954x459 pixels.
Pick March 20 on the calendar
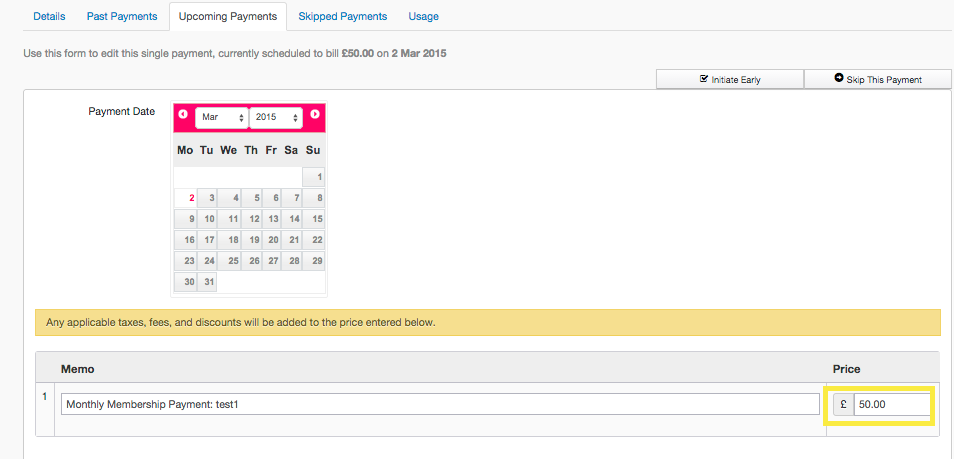point(271,240)
